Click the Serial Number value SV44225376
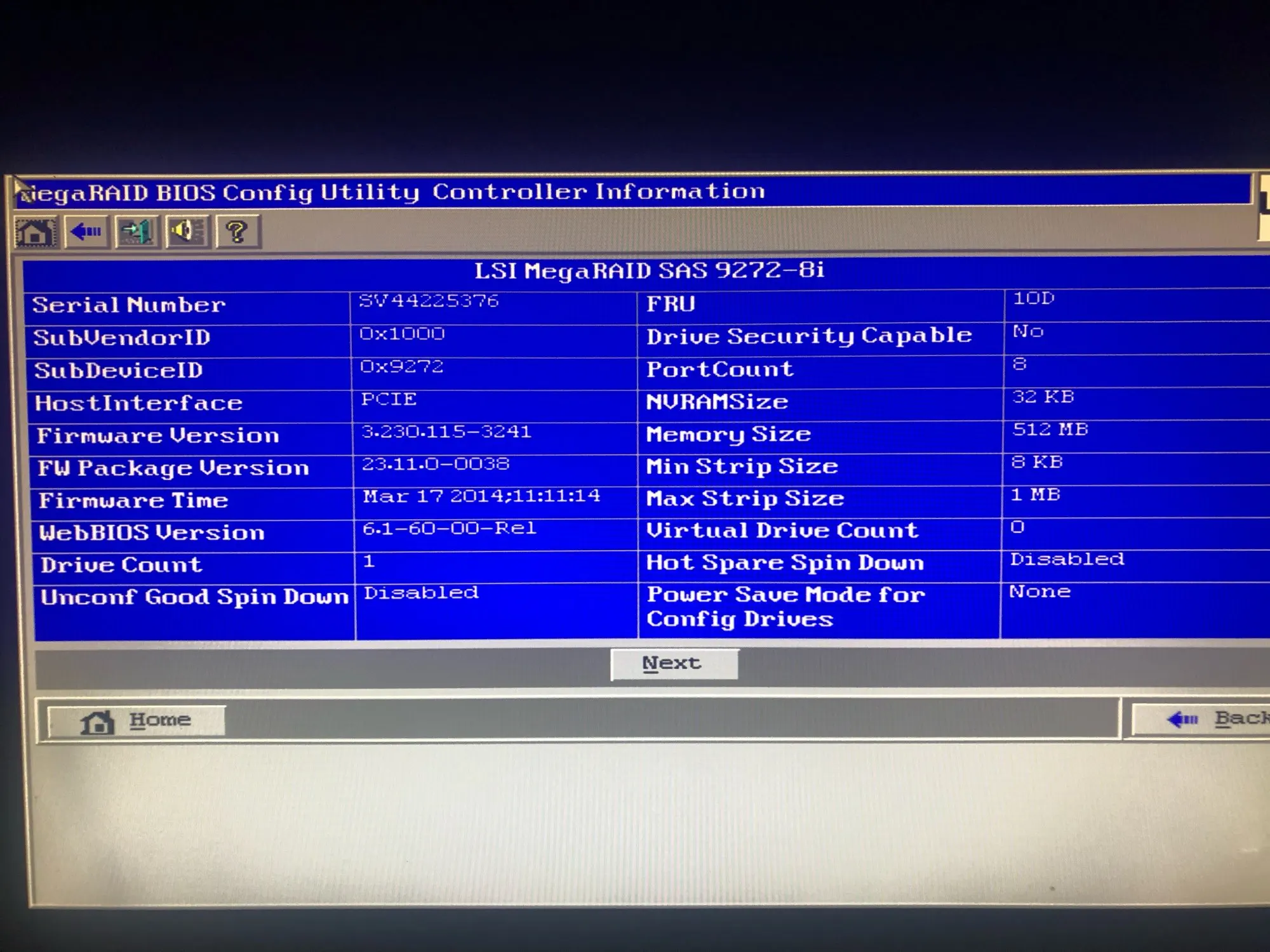 [x=429, y=301]
